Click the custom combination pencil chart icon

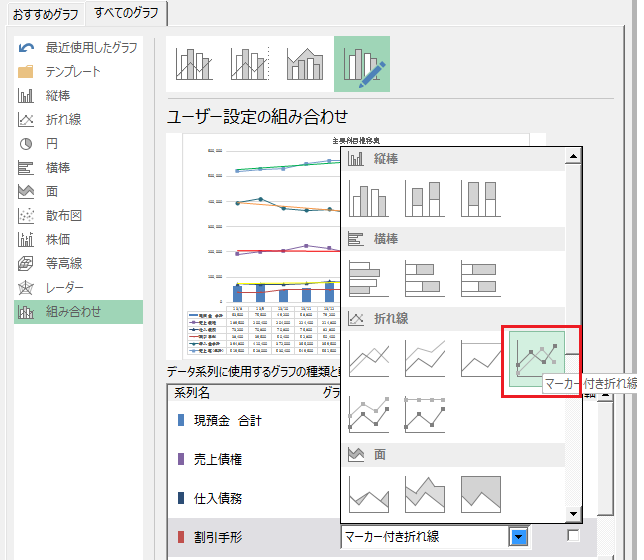[x=362, y=65]
